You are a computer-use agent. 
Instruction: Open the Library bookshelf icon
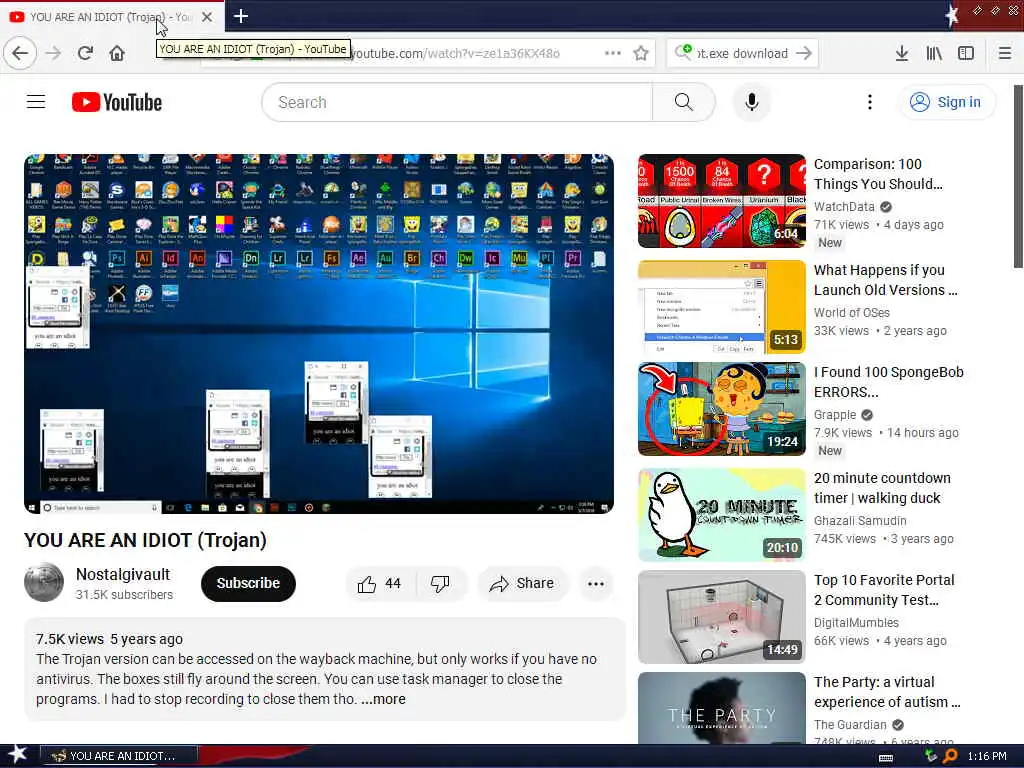pyautogui.click(x=934, y=53)
